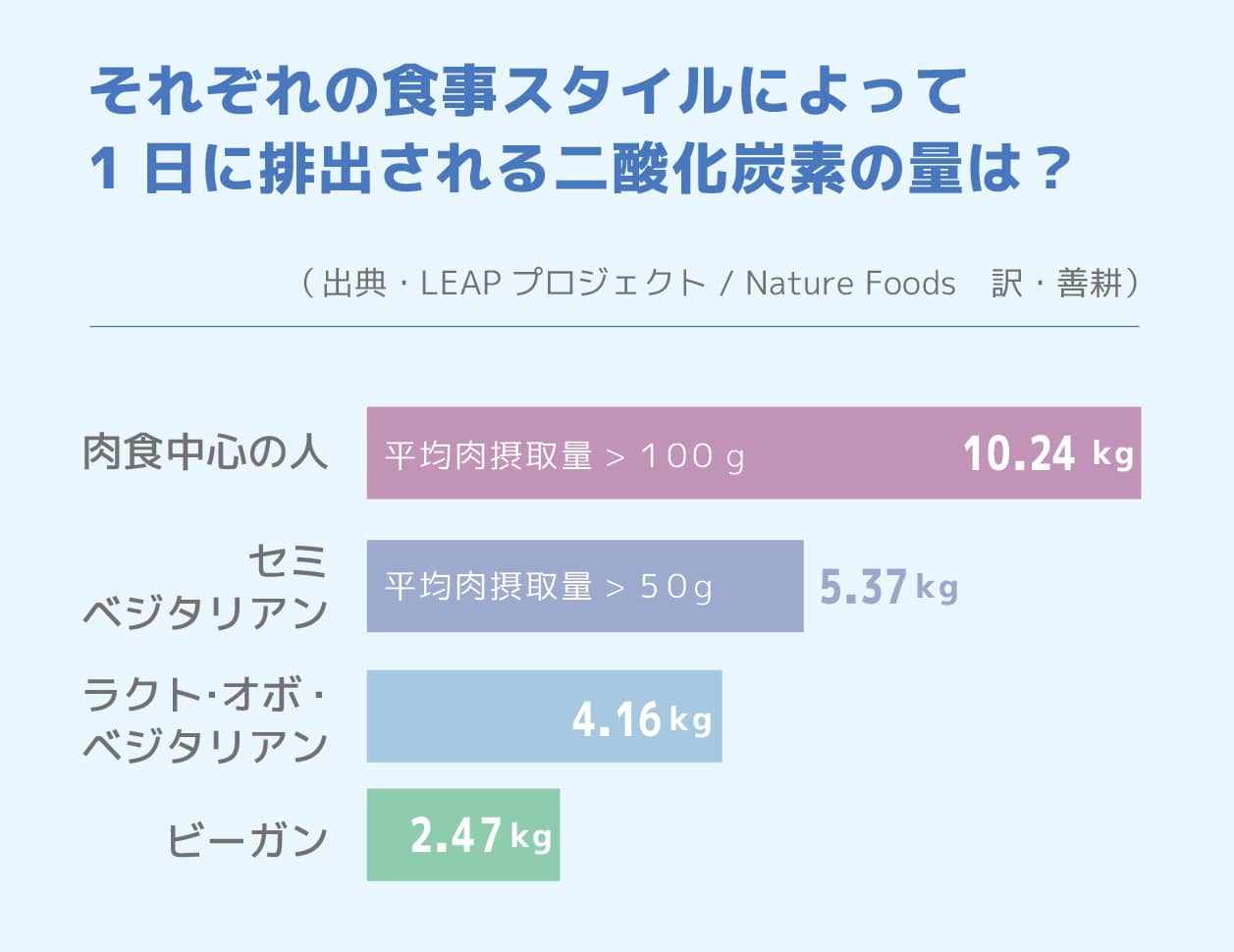Click the title line ending with 二酸化炭素の量は？
This screenshot has height=952, width=1234.
pyautogui.click(x=579, y=169)
